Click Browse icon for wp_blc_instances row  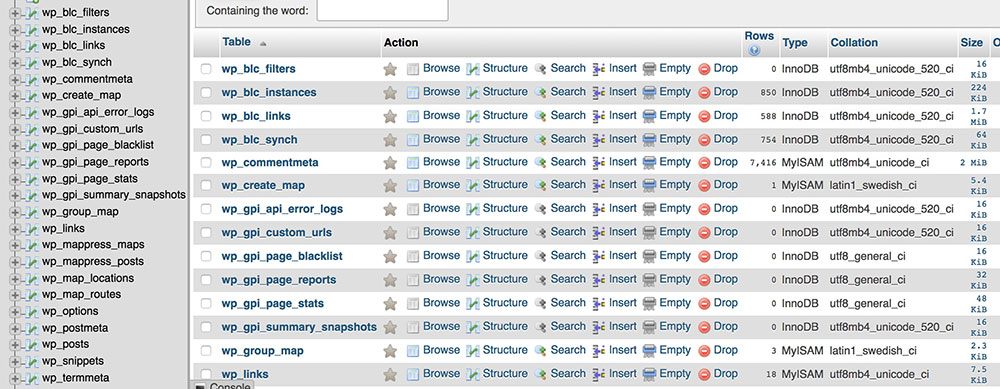point(413,92)
